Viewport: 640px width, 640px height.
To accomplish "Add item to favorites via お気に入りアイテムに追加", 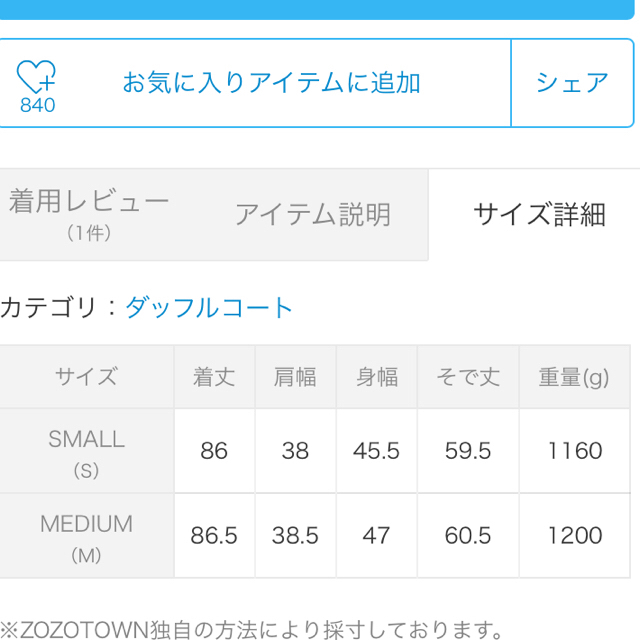I will [x=271, y=82].
